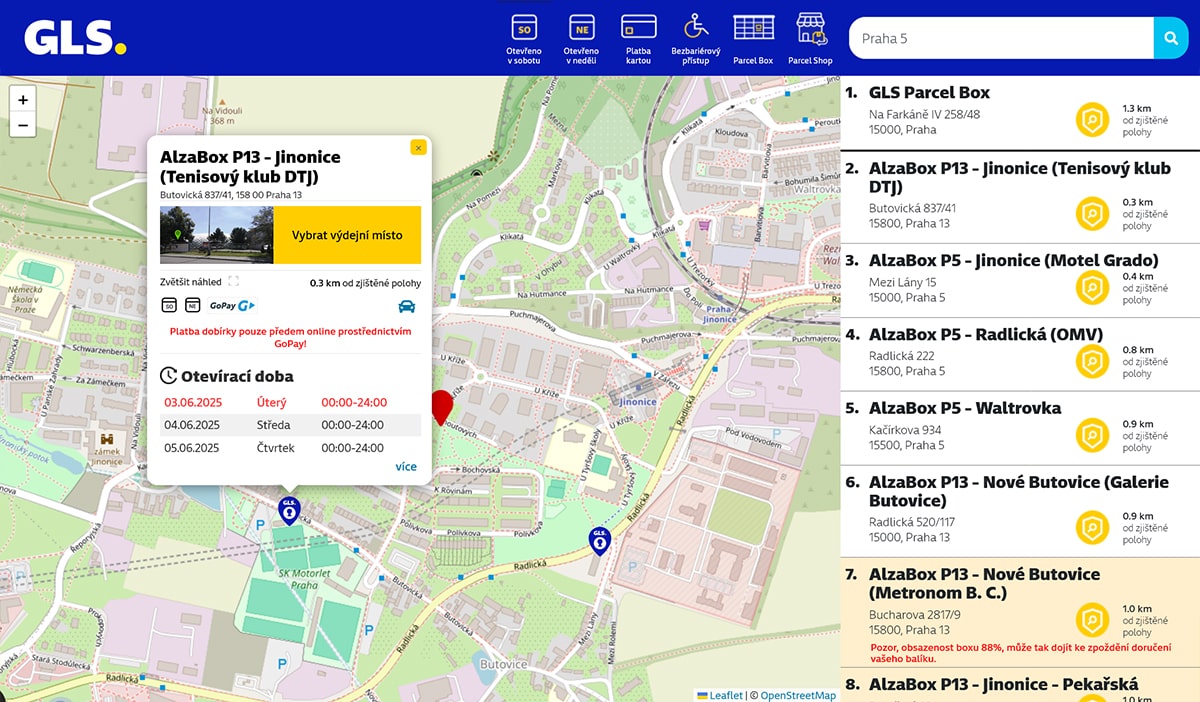
Task: Click the yellow badge for Galerie Butovice entry
Action: [1093, 528]
